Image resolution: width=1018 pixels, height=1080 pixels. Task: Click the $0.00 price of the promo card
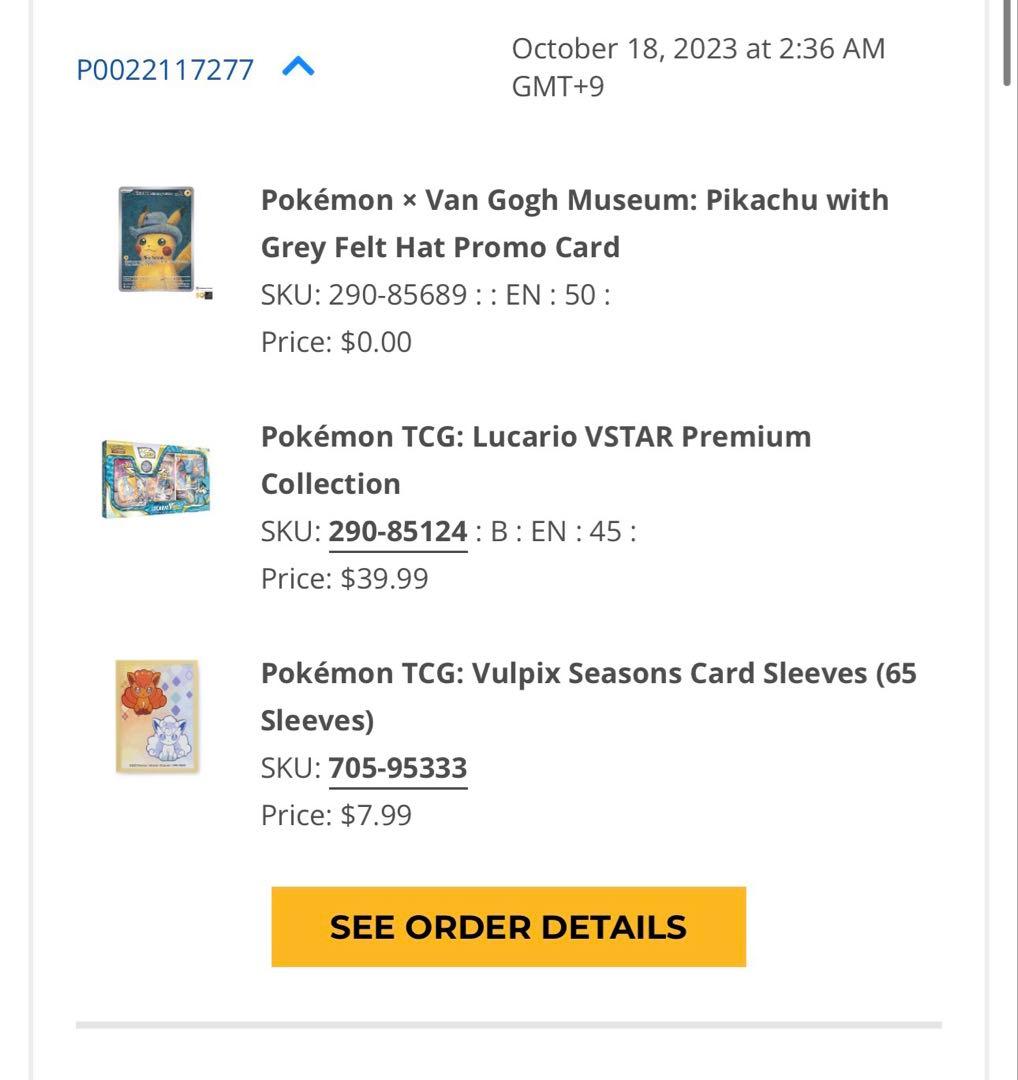(376, 342)
